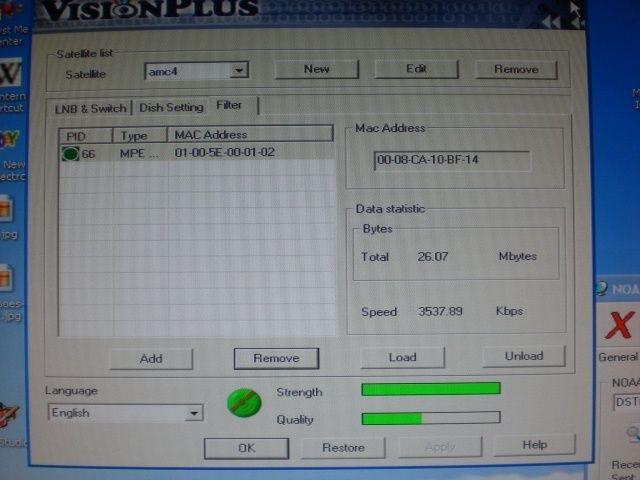The width and height of the screenshot is (640, 480).
Task: Select the Filter tab
Action: [x=229, y=105]
